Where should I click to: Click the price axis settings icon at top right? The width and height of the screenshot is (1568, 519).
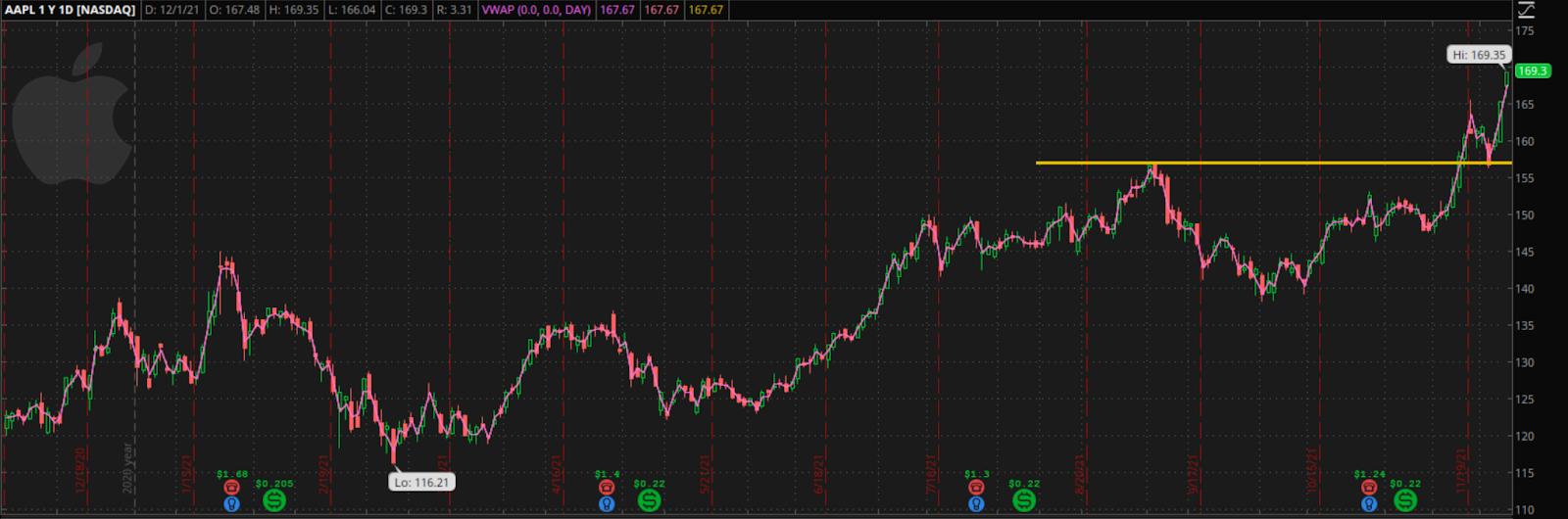pyautogui.click(x=1527, y=10)
